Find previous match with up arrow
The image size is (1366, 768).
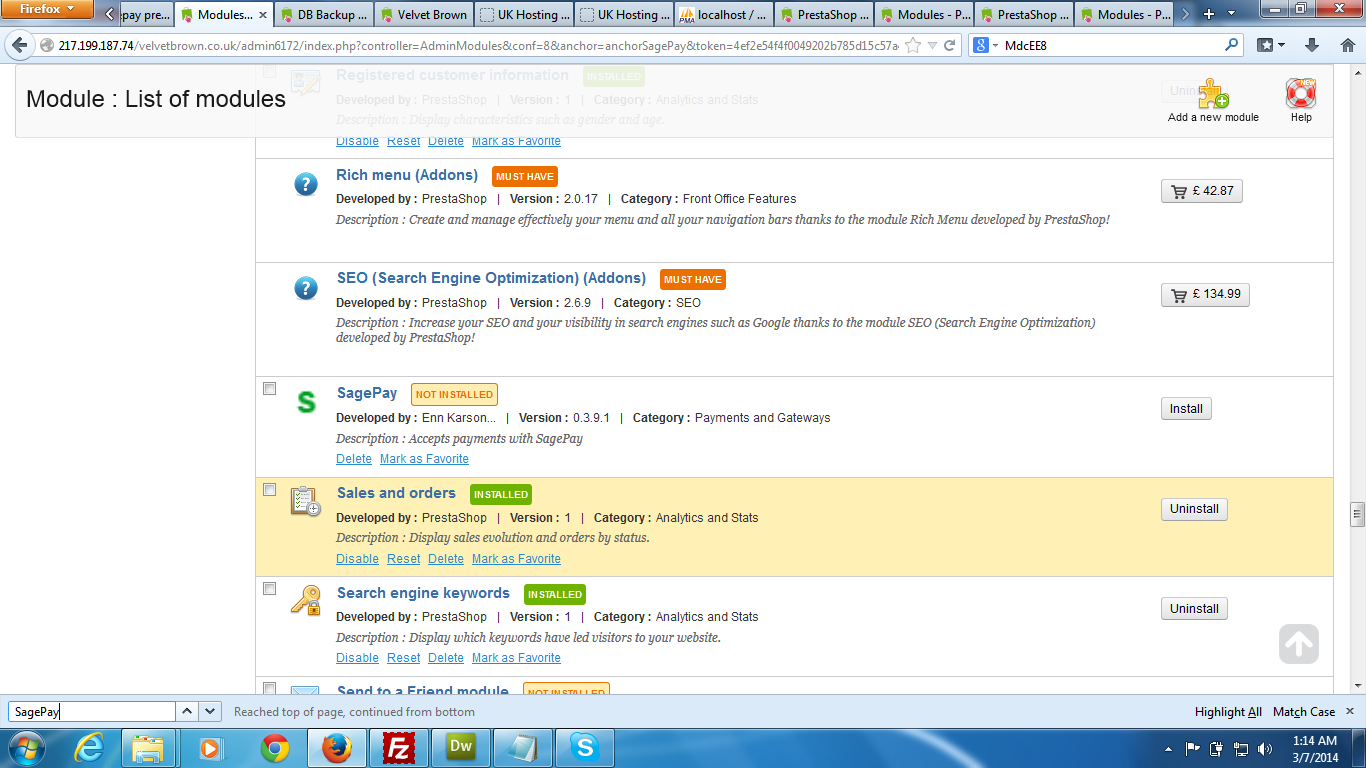pyautogui.click(x=187, y=711)
